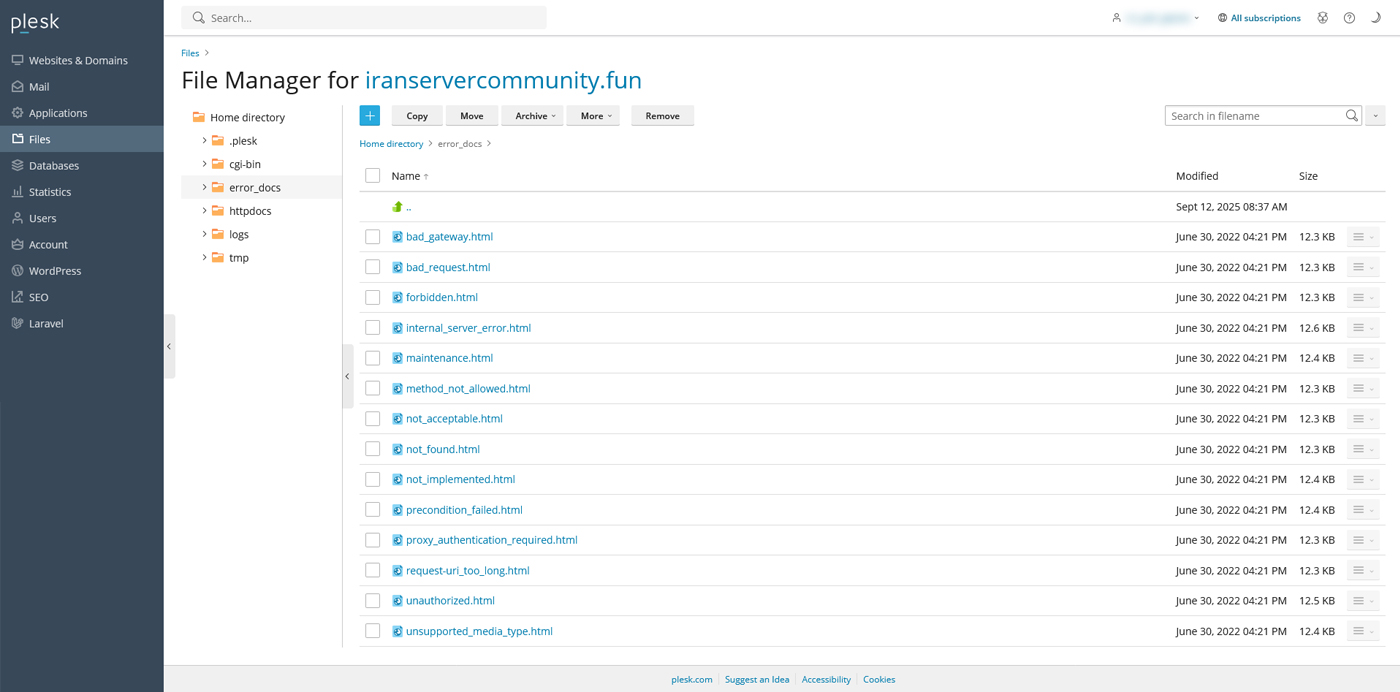Open WordPress from the sidebar
Viewport: 1400px width, 692px height.
coord(55,271)
